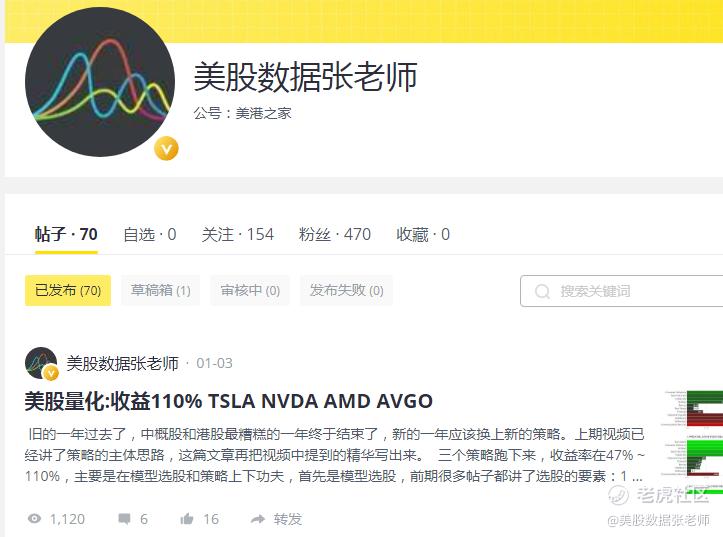Click the magnifier icon in search box
This screenshot has height=537, width=723.
(542, 291)
